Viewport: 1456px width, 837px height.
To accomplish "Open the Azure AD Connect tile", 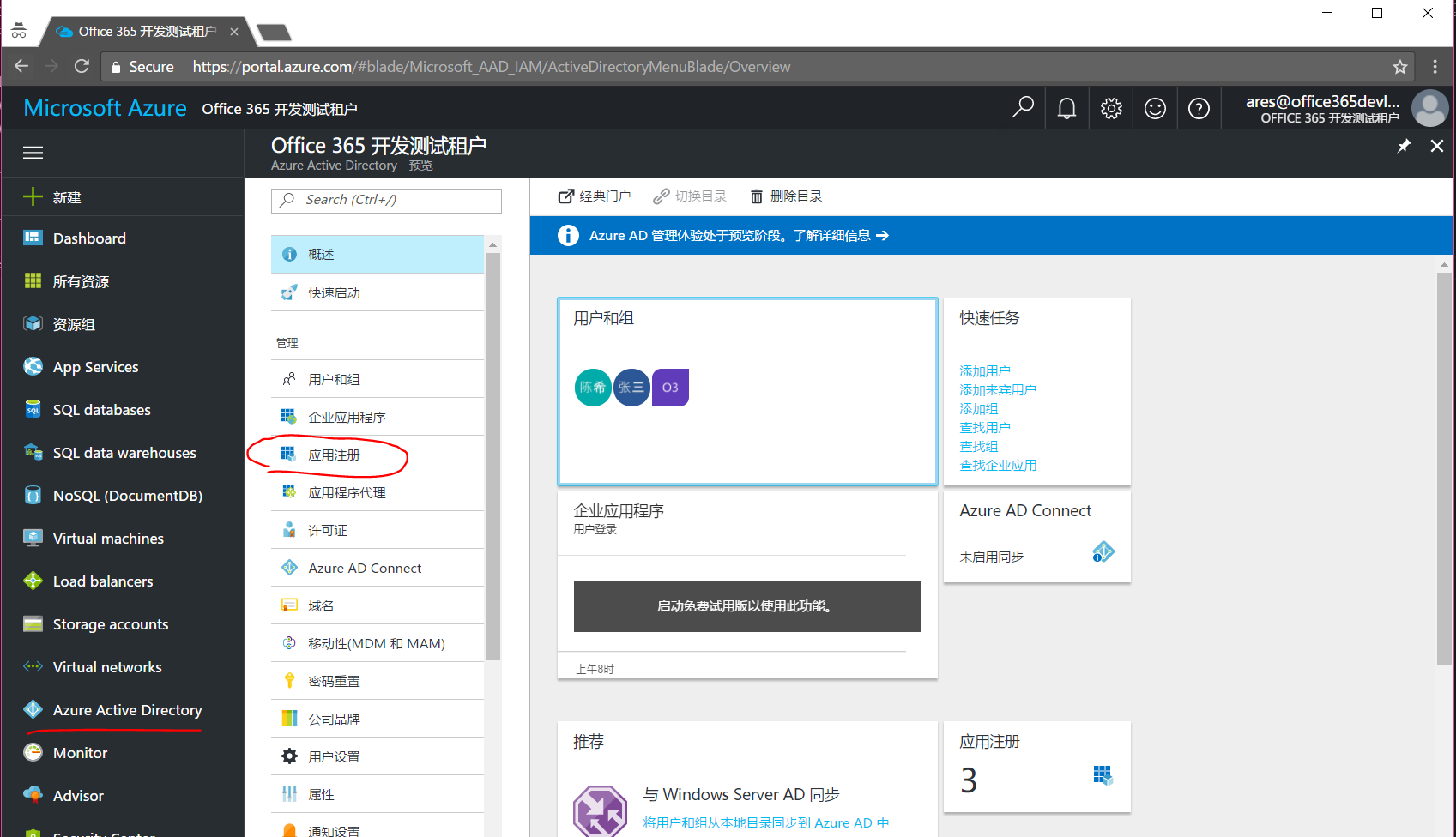I will point(1036,537).
